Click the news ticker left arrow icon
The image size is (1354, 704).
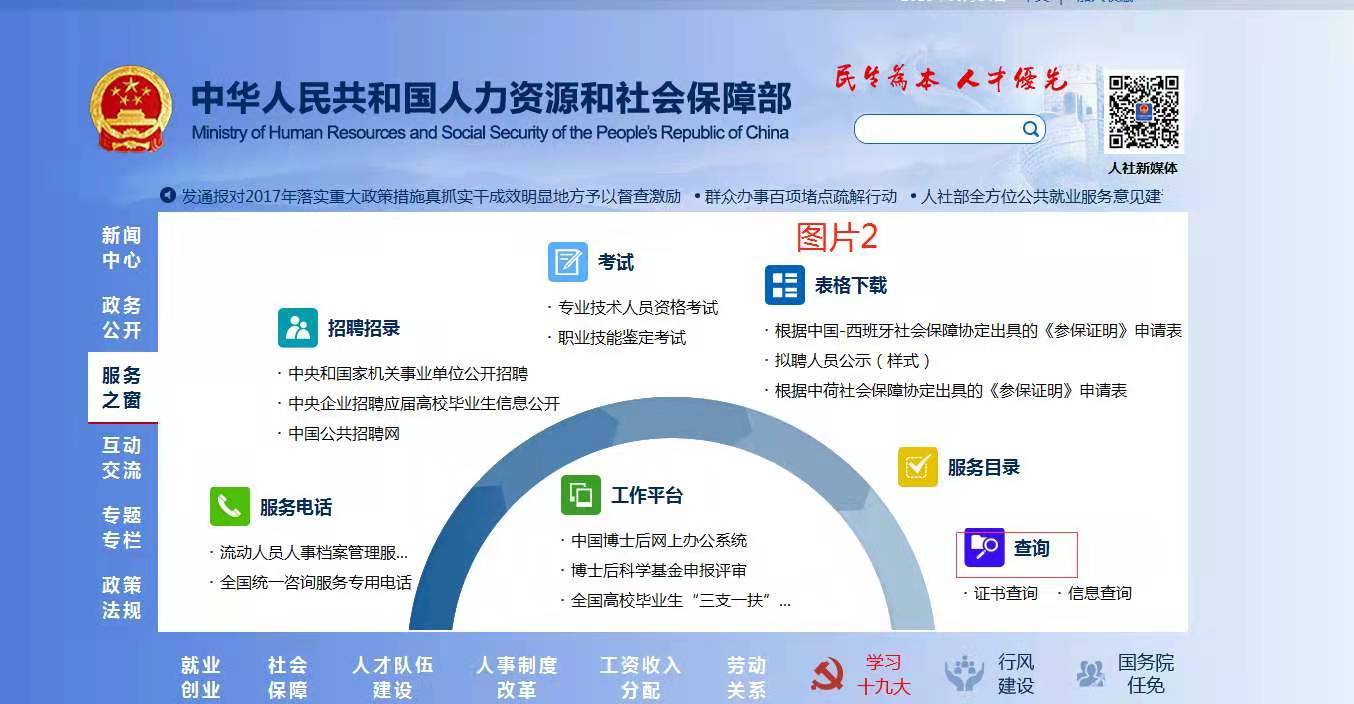pos(168,195)
